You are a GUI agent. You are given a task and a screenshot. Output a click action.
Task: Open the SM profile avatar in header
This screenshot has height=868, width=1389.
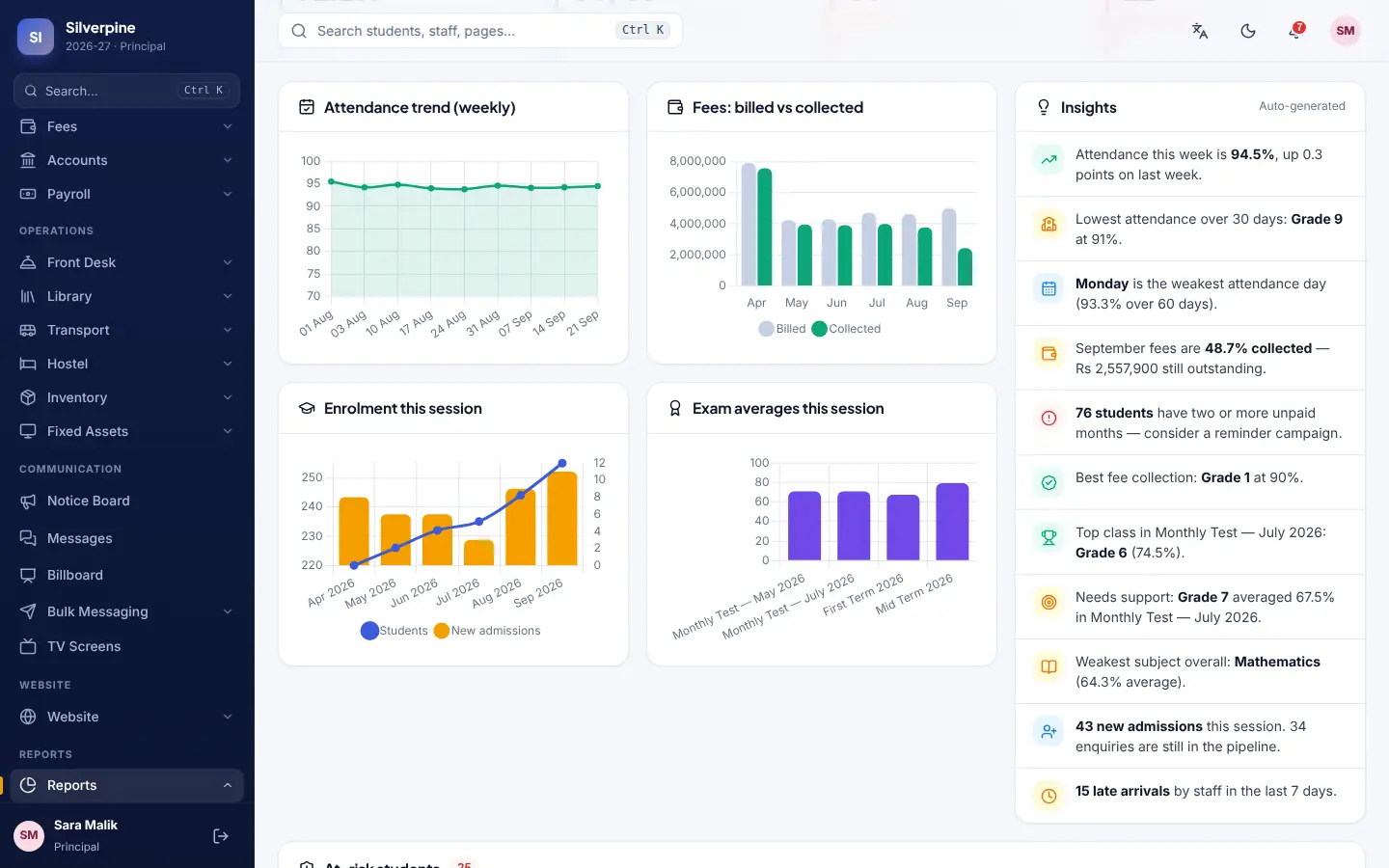coord(1346,31)
